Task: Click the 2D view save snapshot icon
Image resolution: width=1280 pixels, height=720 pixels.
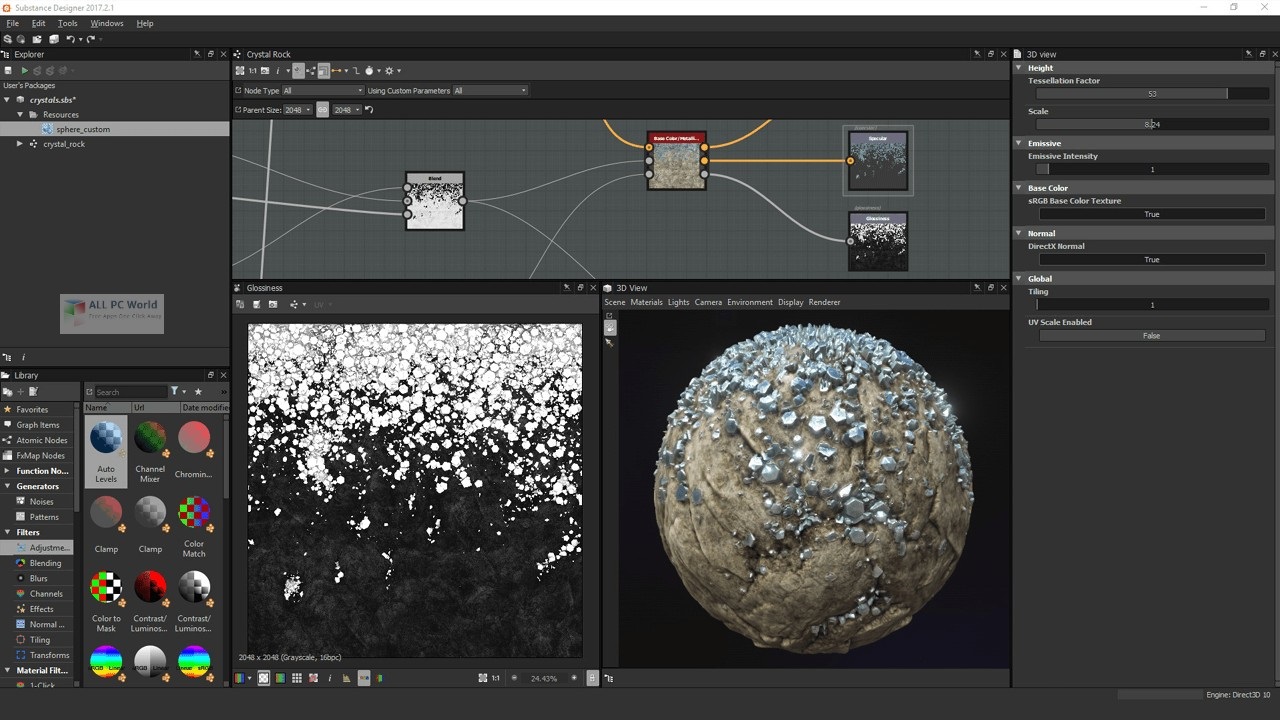Action: (x=256, y=304)
